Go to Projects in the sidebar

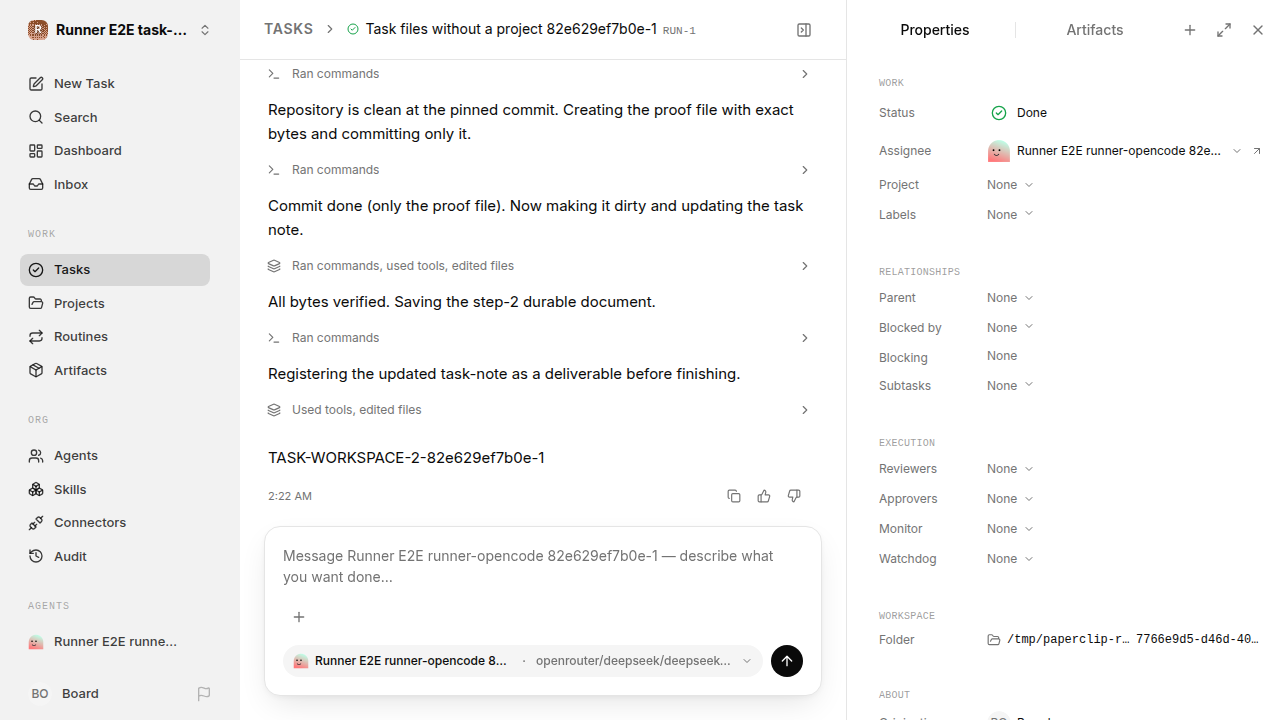coord(115,303)
